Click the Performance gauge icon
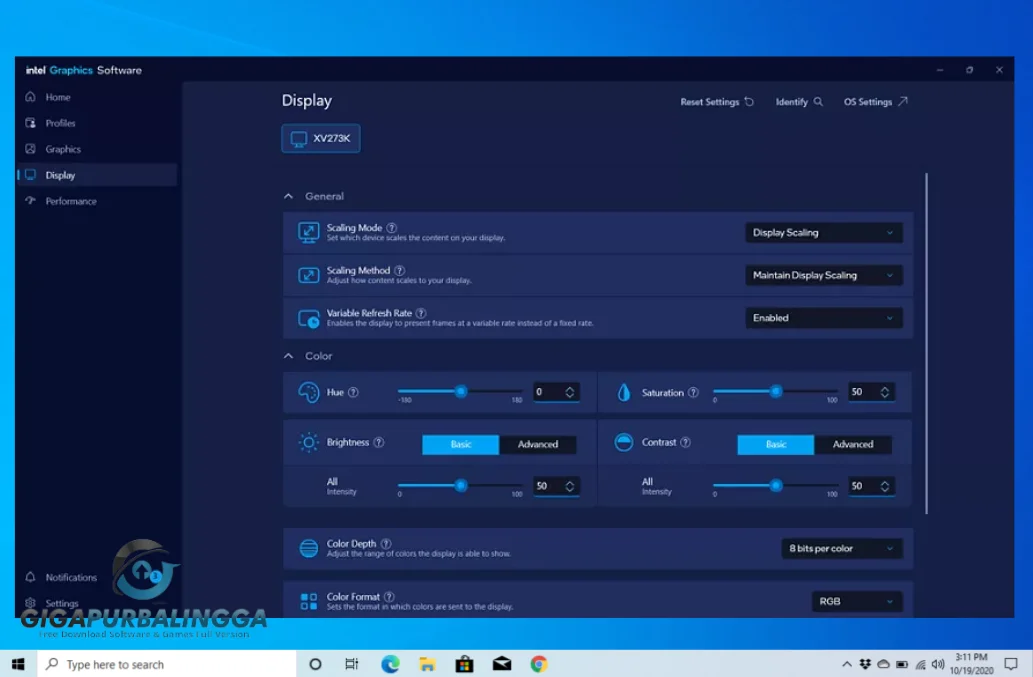 coord(30,201)
